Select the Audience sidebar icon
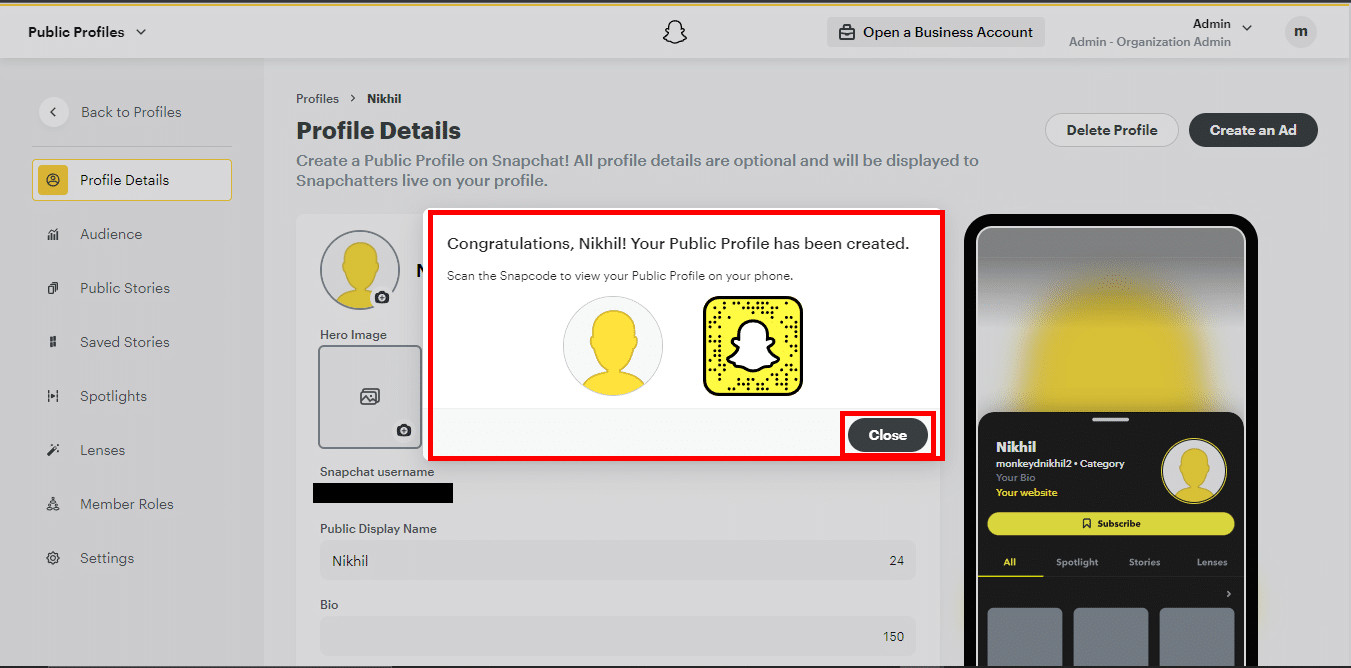The image size is (1351, 668). 52,234
